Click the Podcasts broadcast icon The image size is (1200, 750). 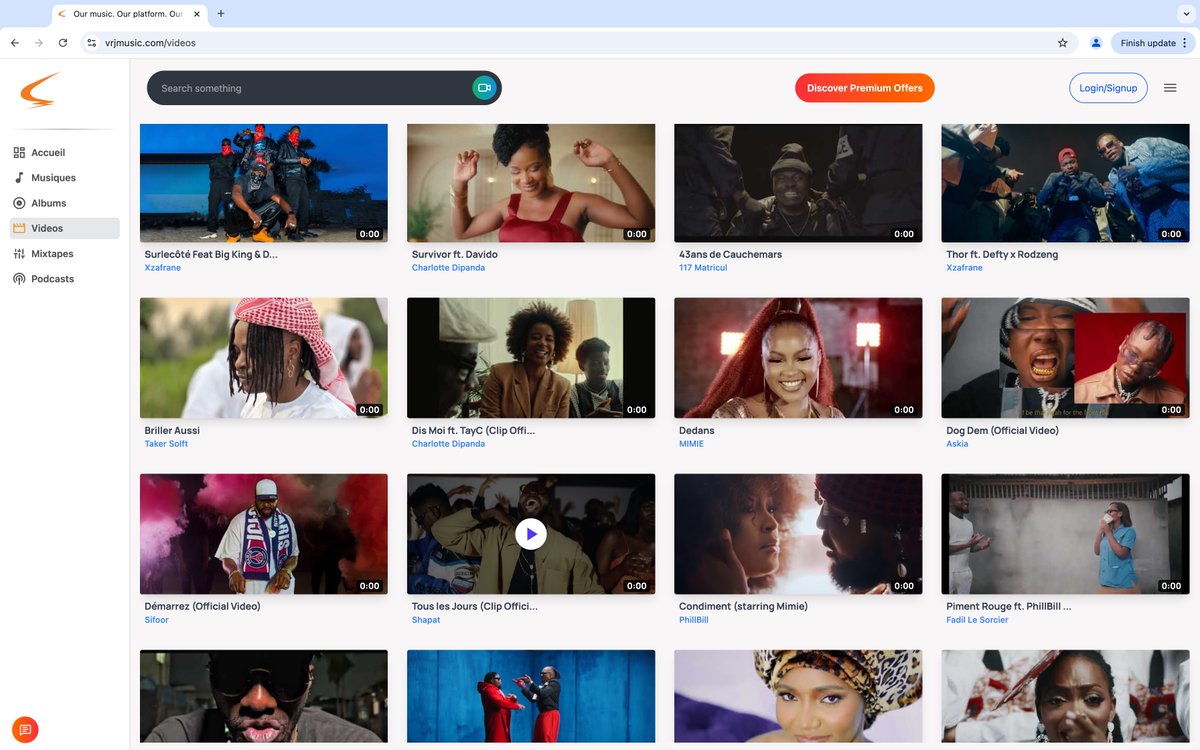point(19,279)
